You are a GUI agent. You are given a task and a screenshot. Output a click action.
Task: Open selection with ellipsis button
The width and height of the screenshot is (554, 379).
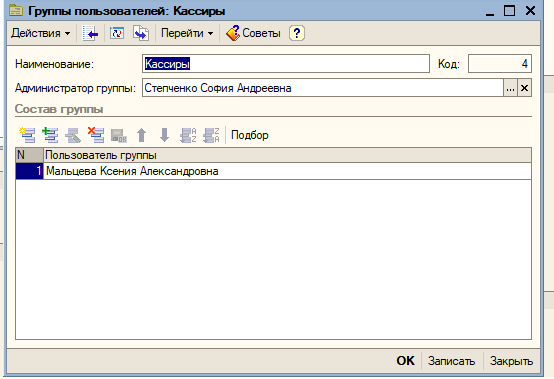[x=510, y=88]
